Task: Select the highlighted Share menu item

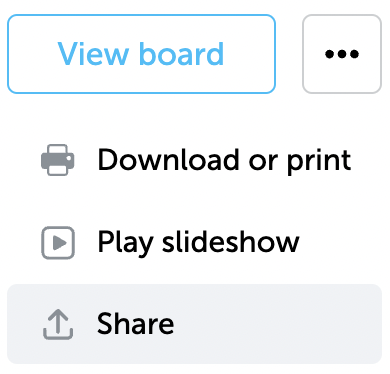Action: pyautogui.click(x=194, y=324)
